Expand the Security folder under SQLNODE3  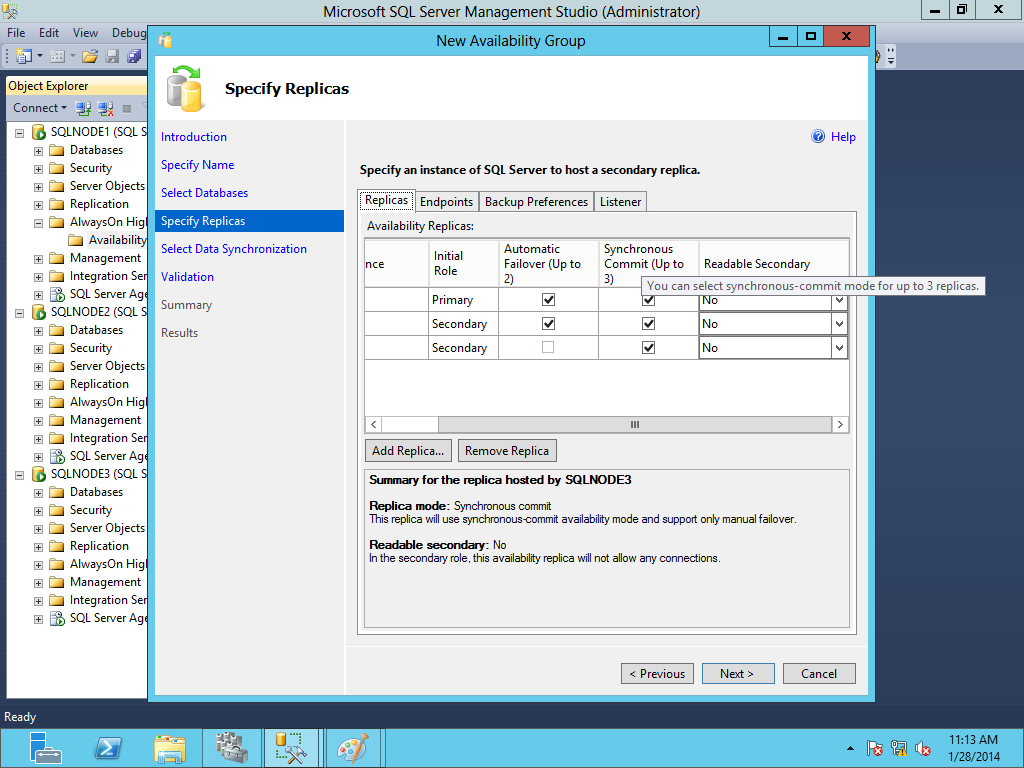point(39,511)
